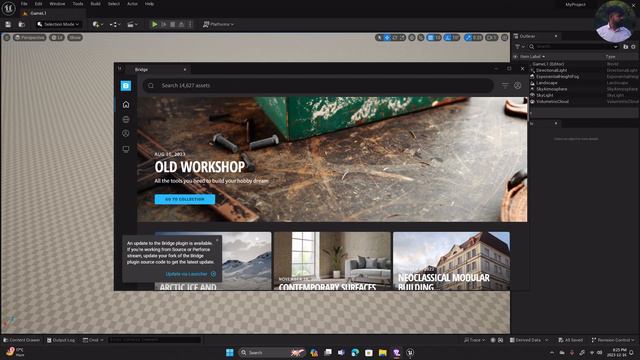Open the Blueprints dropdown in toolbar

(115, 24)
